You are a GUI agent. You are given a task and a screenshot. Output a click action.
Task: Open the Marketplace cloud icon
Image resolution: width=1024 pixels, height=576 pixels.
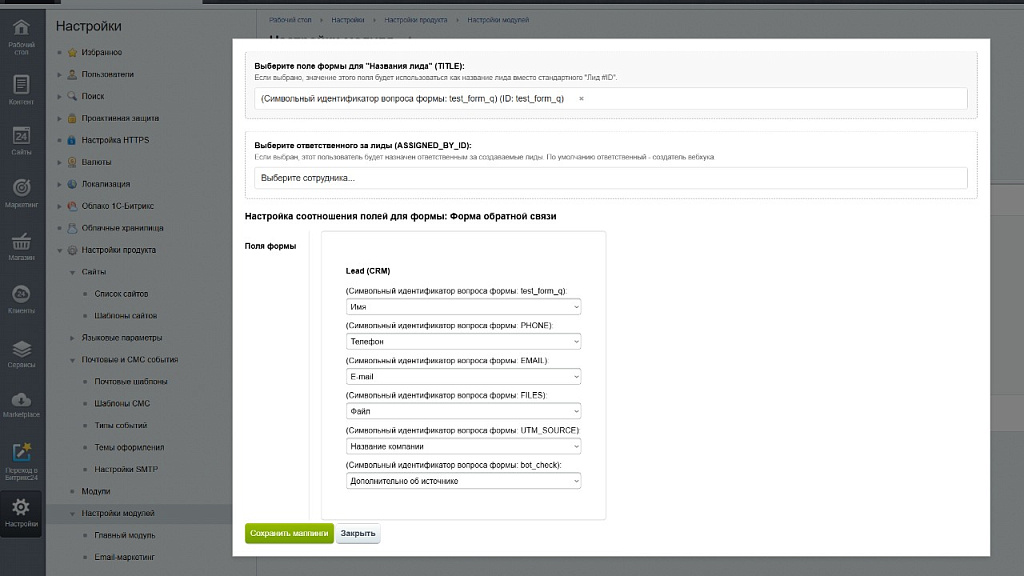(x=21, y=400)
